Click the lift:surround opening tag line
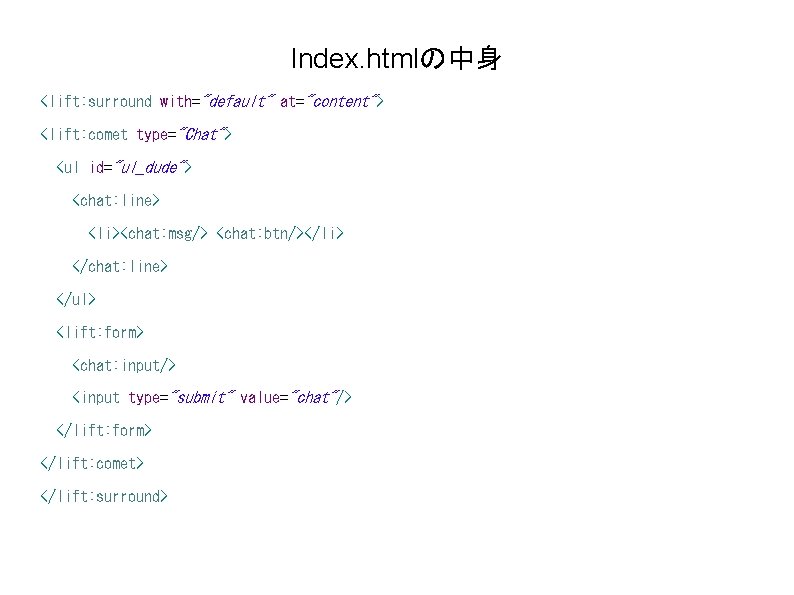Viewport: 794px width, 595px height. coord(212,101)
